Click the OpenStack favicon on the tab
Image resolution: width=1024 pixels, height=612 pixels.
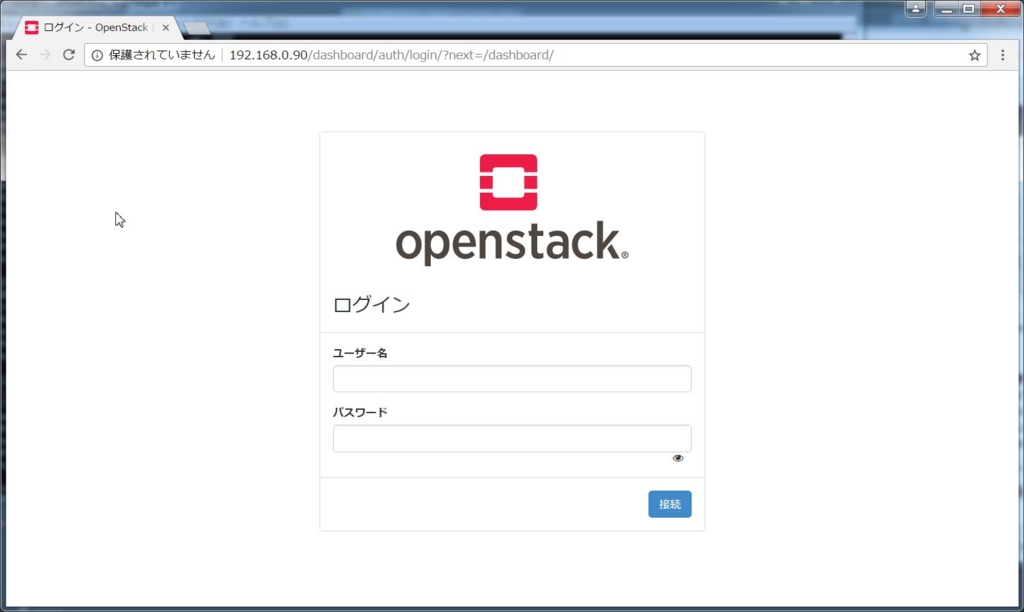pos(31,27)
